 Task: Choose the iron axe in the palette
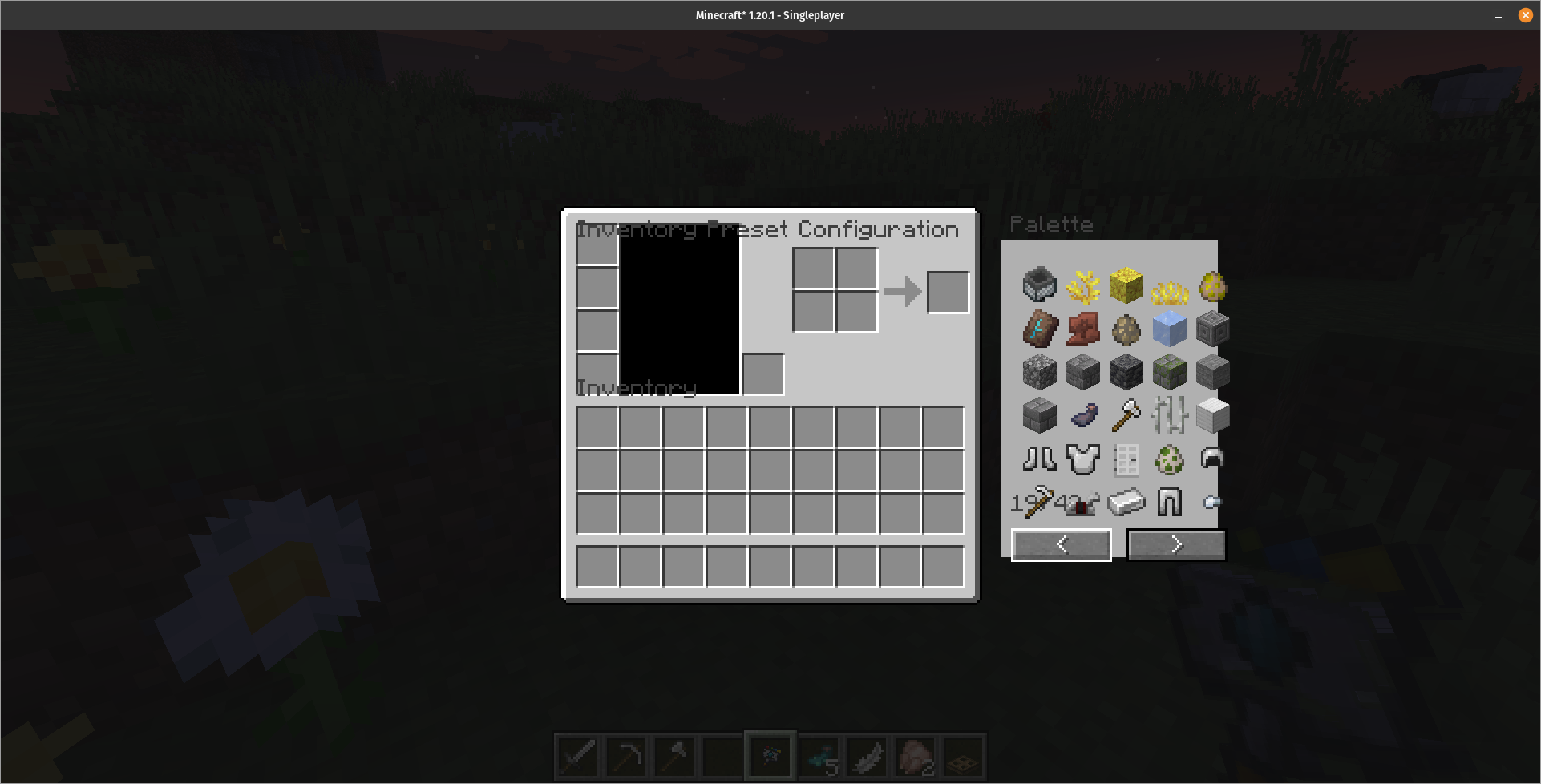click(x=1126, y=415)
